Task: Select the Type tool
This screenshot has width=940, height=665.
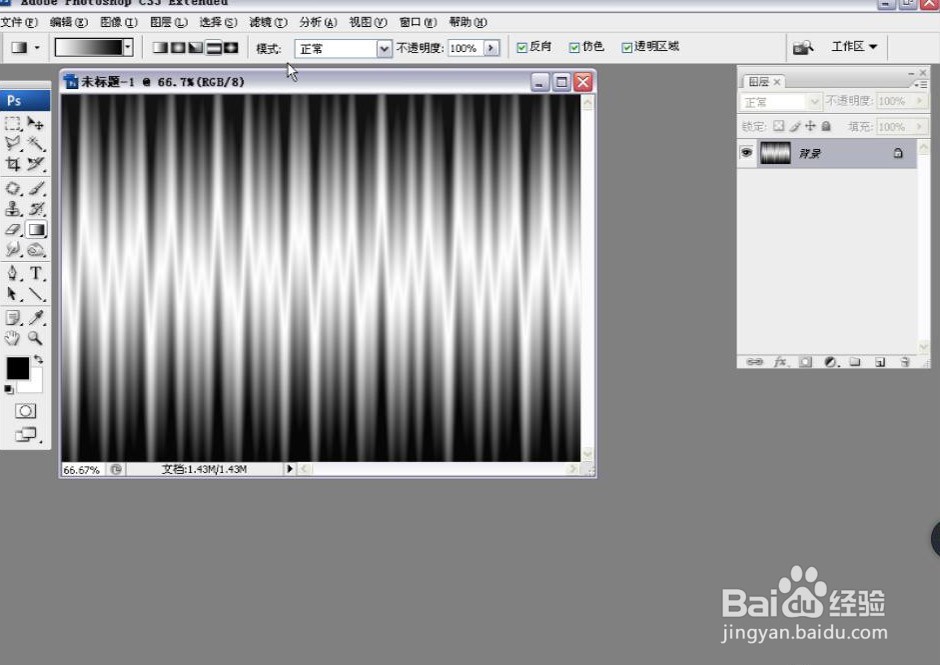Action: point(36,273)
